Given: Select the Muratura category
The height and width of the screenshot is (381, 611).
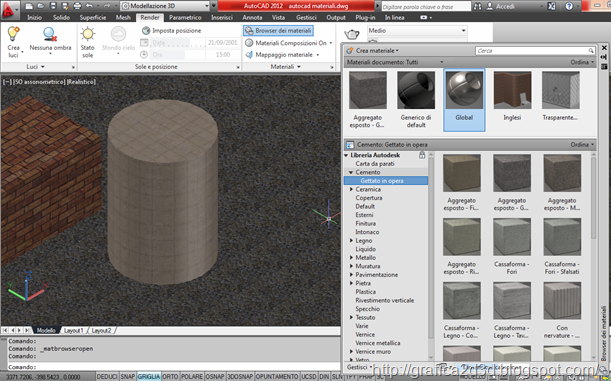Looking at the screenshot, I should [367, 266].
